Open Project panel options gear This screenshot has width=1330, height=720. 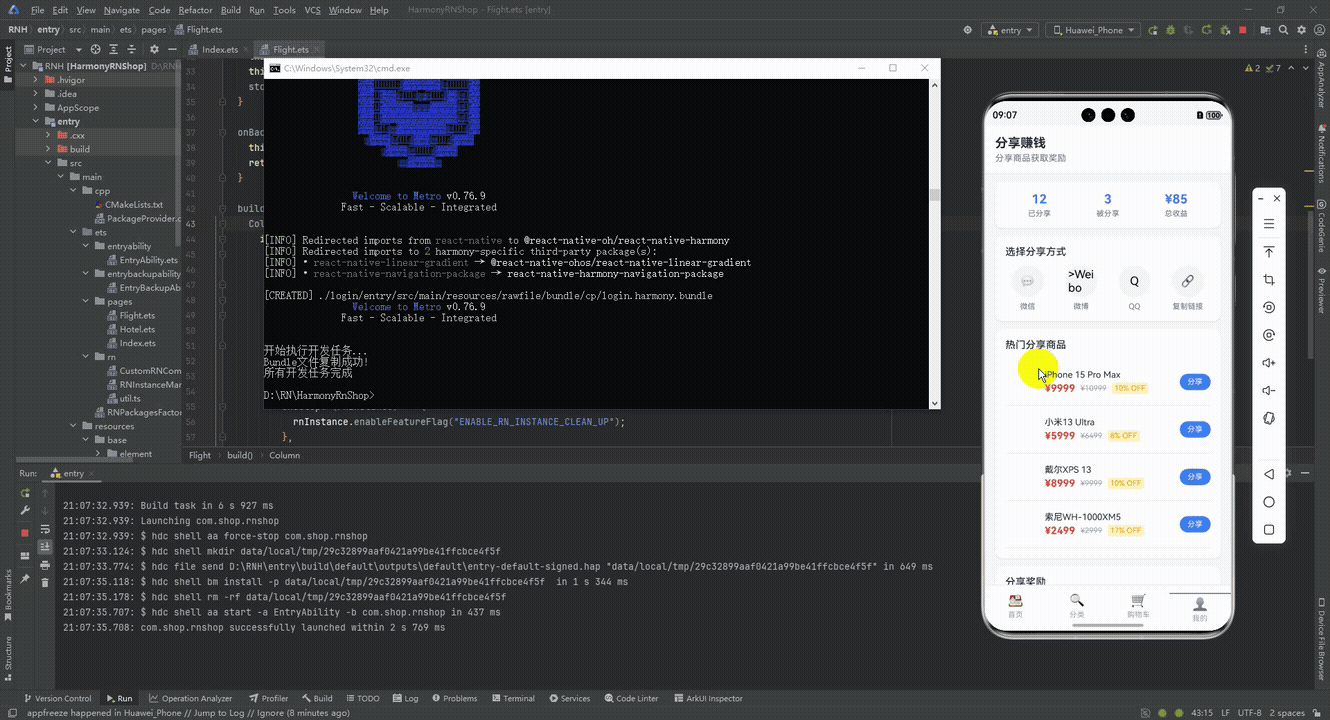click(154, 49)
